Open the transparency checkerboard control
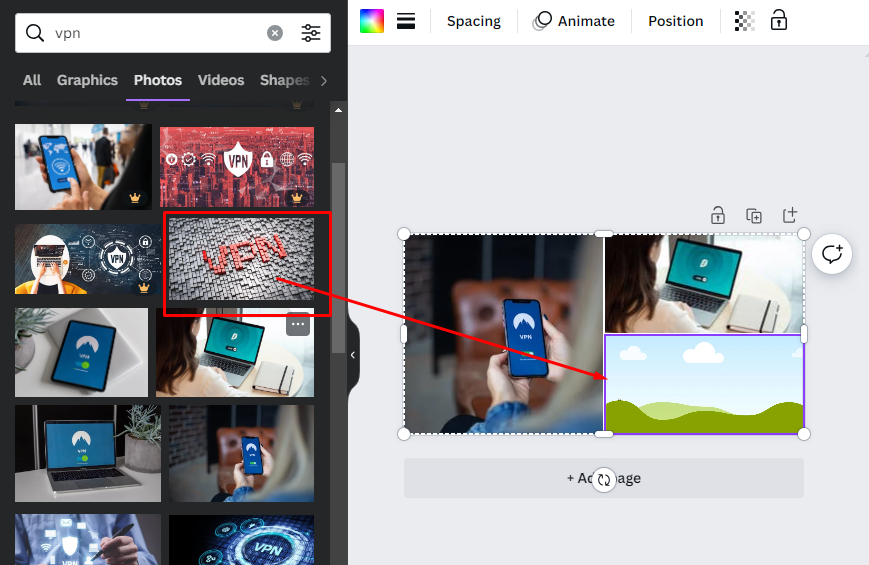869x565 pixels. pos(744,21)
